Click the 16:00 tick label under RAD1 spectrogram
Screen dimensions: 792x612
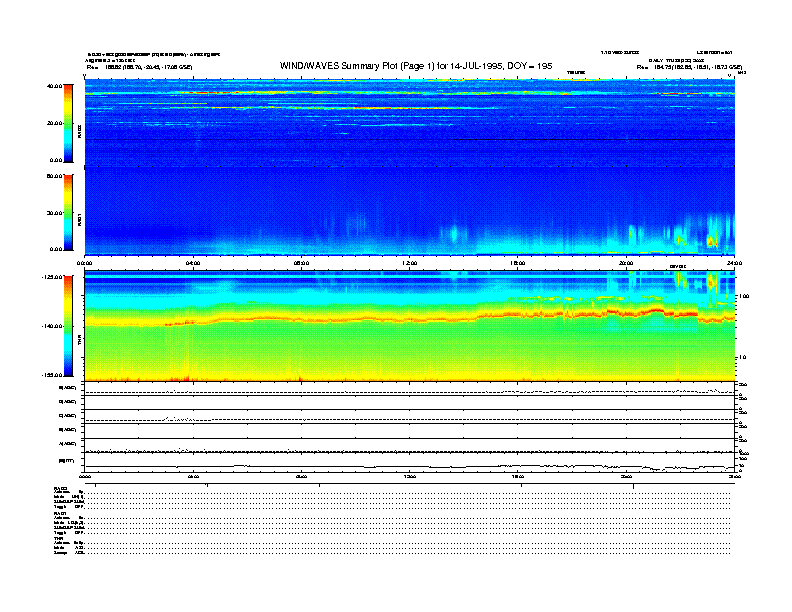click(x=518, y=263)
